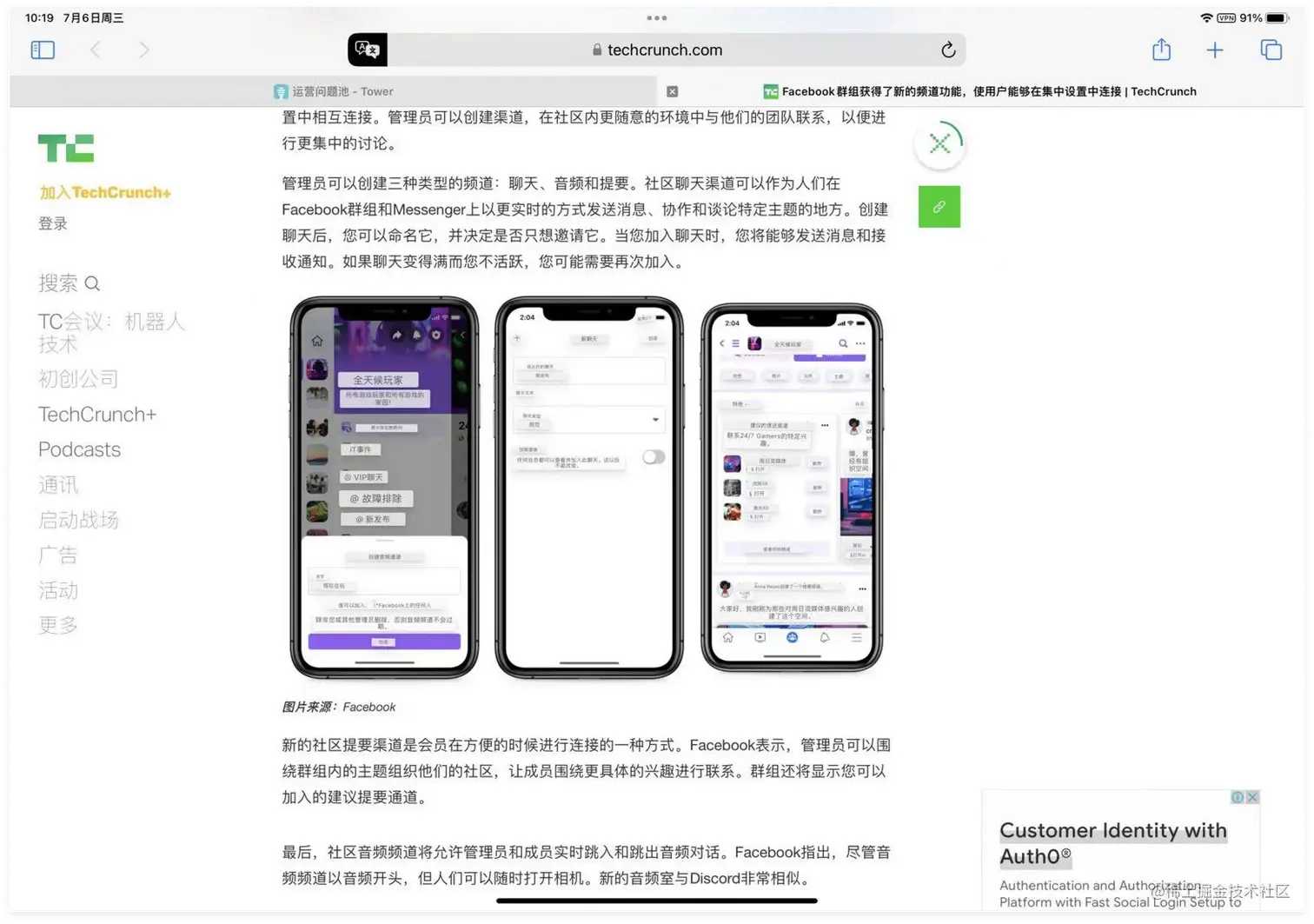Image resolution: width=1314 pixels, height=924 pixels.
Task: Close the TechCrunch tab
Action: 672,91
